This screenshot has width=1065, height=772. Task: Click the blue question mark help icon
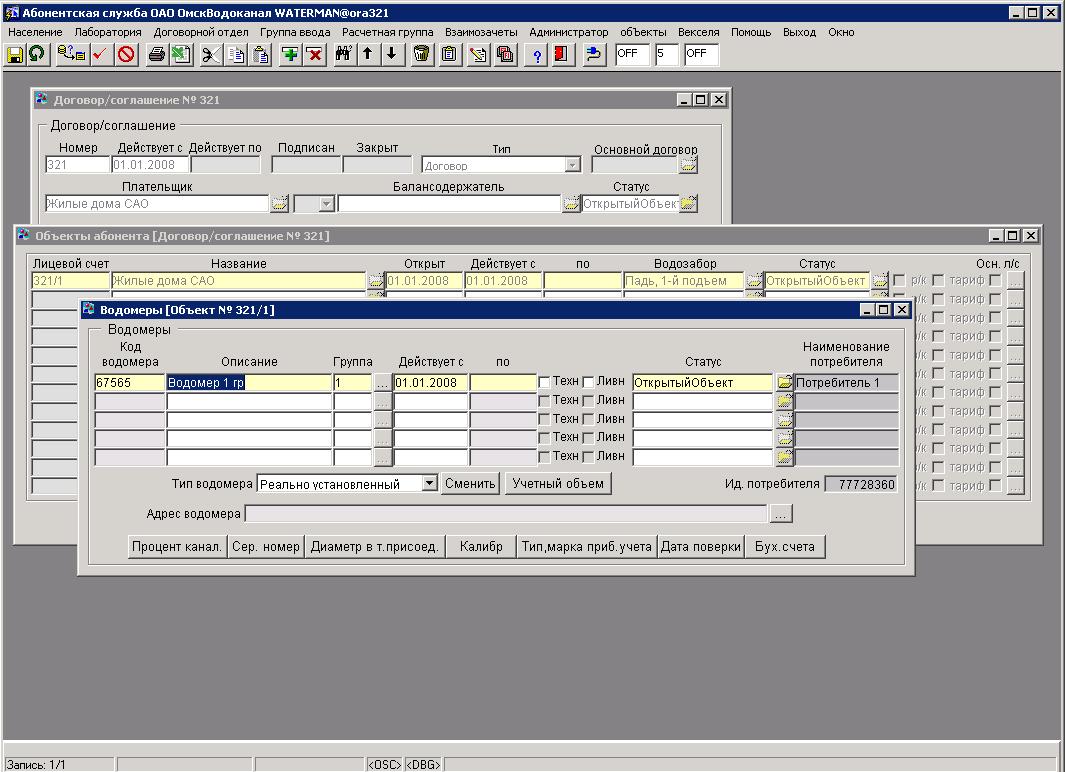coord(537,54)
